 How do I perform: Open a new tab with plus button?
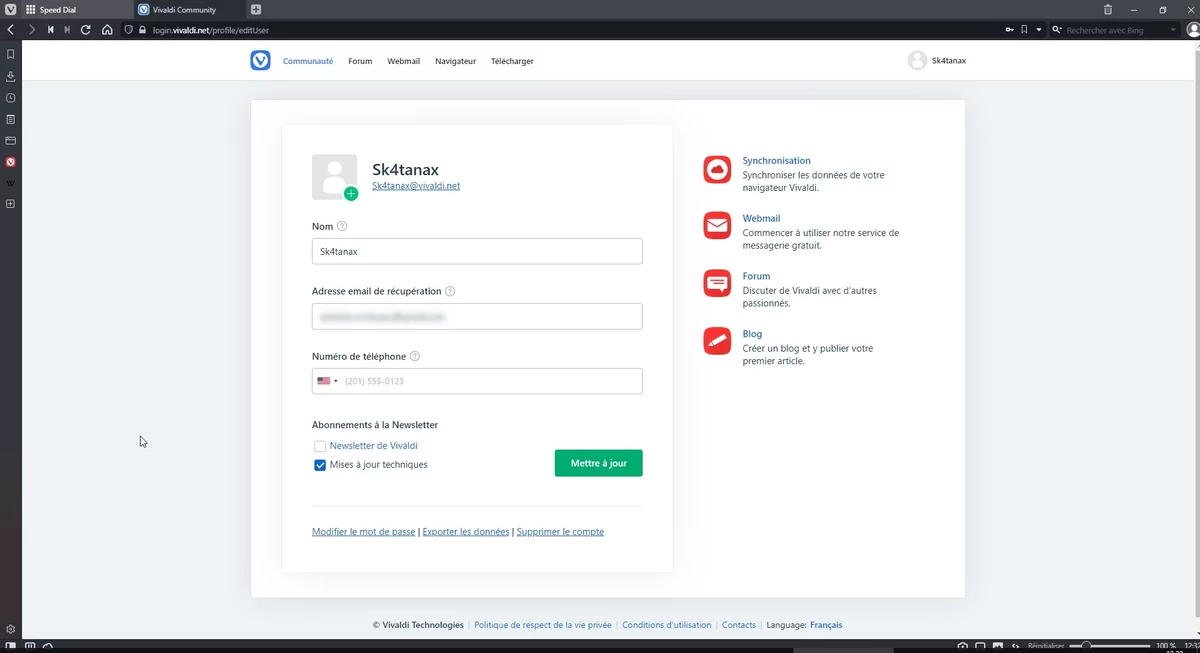(x=256, y=9)
